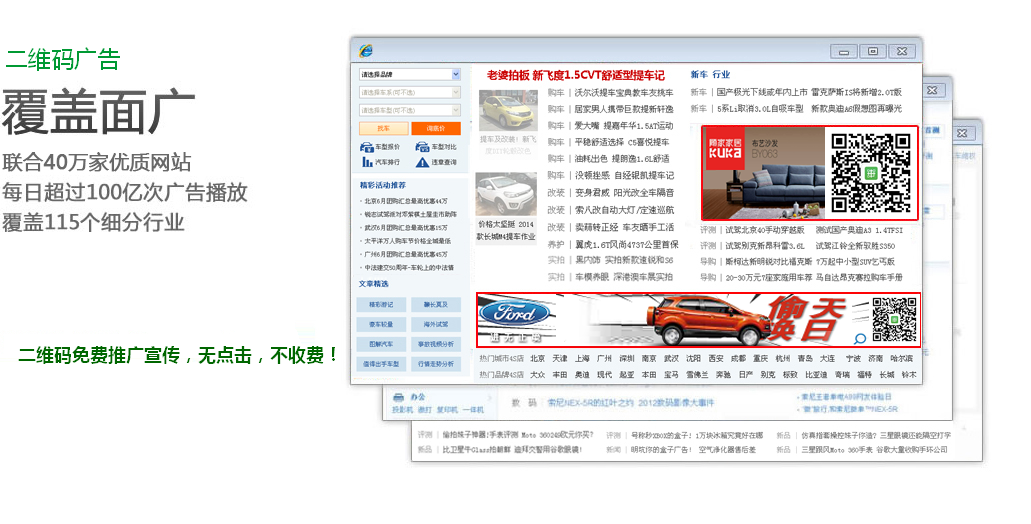The width and height of the screenshot is (1031, 524).
Task: Open link 沃尔沃提车宝典教车友挑车
Action: 625,93
